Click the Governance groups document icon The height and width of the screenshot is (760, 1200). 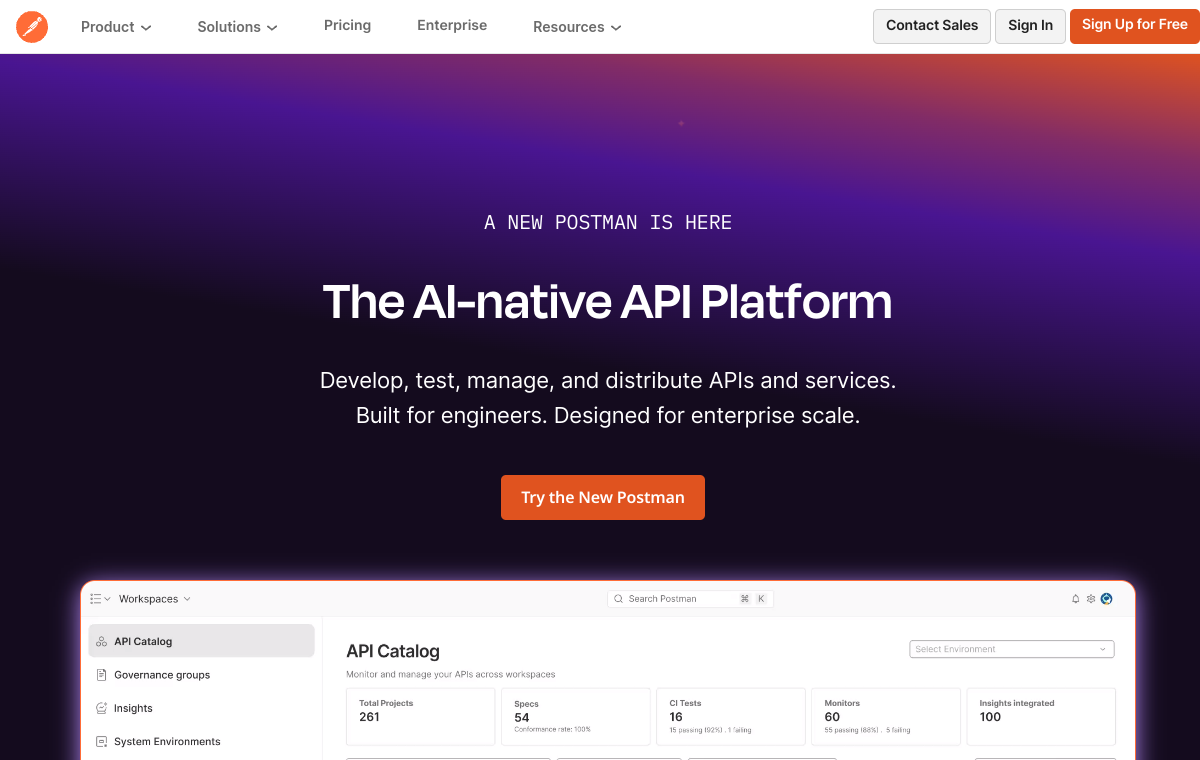tap(101, 675)
